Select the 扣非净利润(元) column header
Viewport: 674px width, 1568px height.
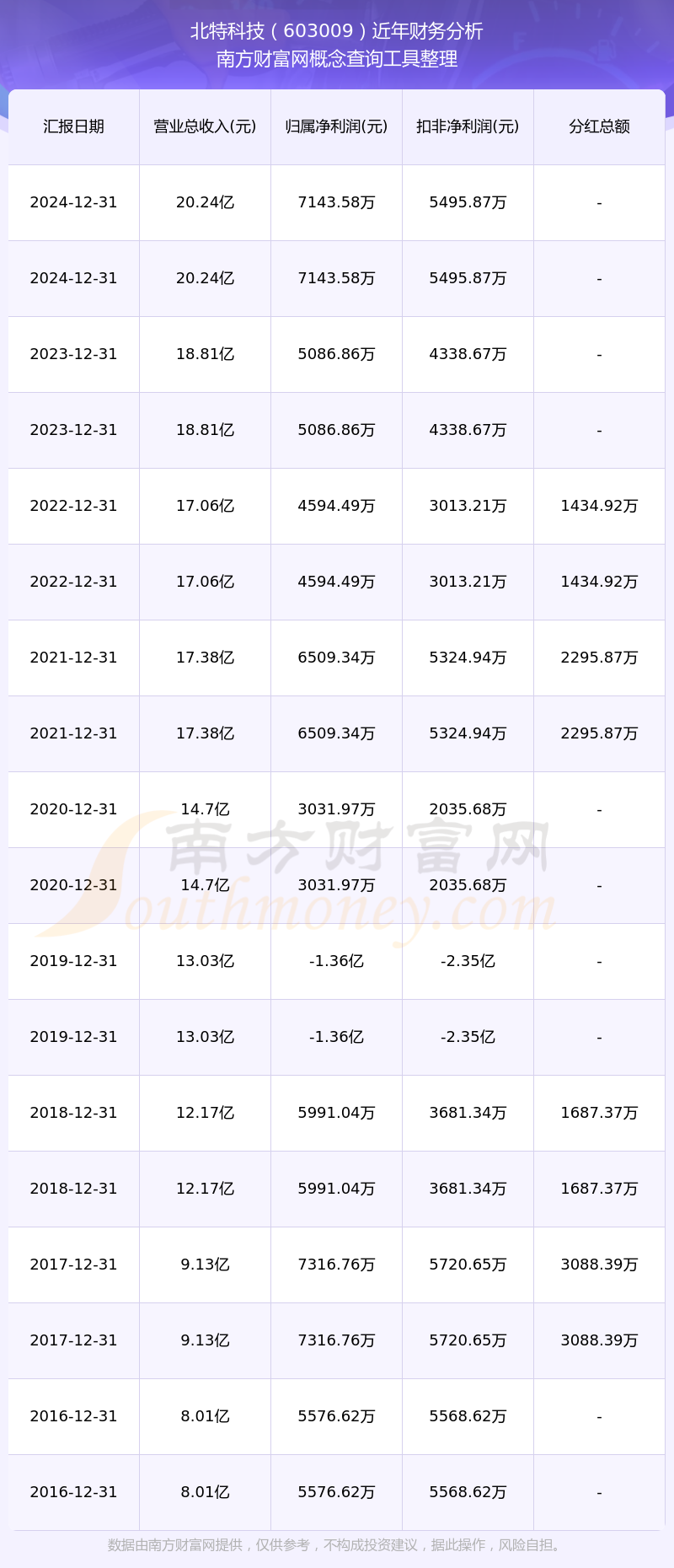click(468, 126)
